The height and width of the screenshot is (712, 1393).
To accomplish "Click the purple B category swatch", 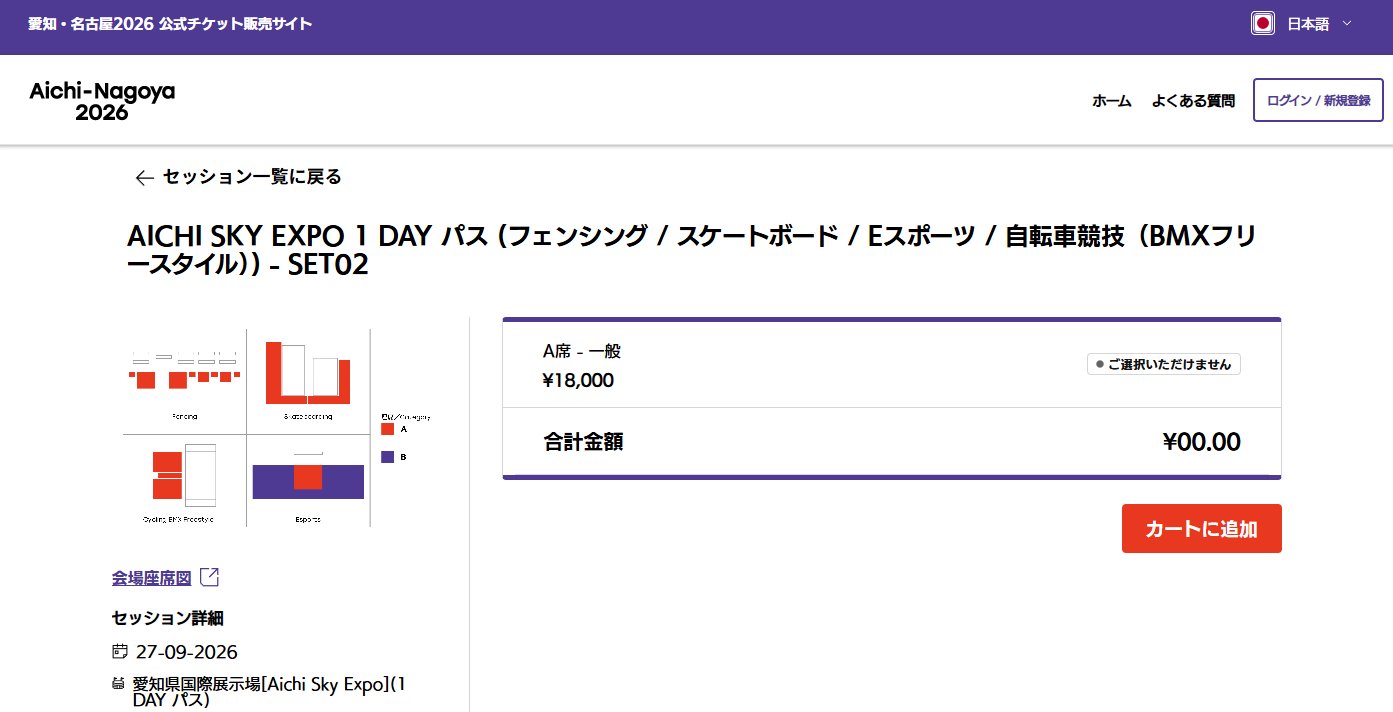I will (388, 457).
